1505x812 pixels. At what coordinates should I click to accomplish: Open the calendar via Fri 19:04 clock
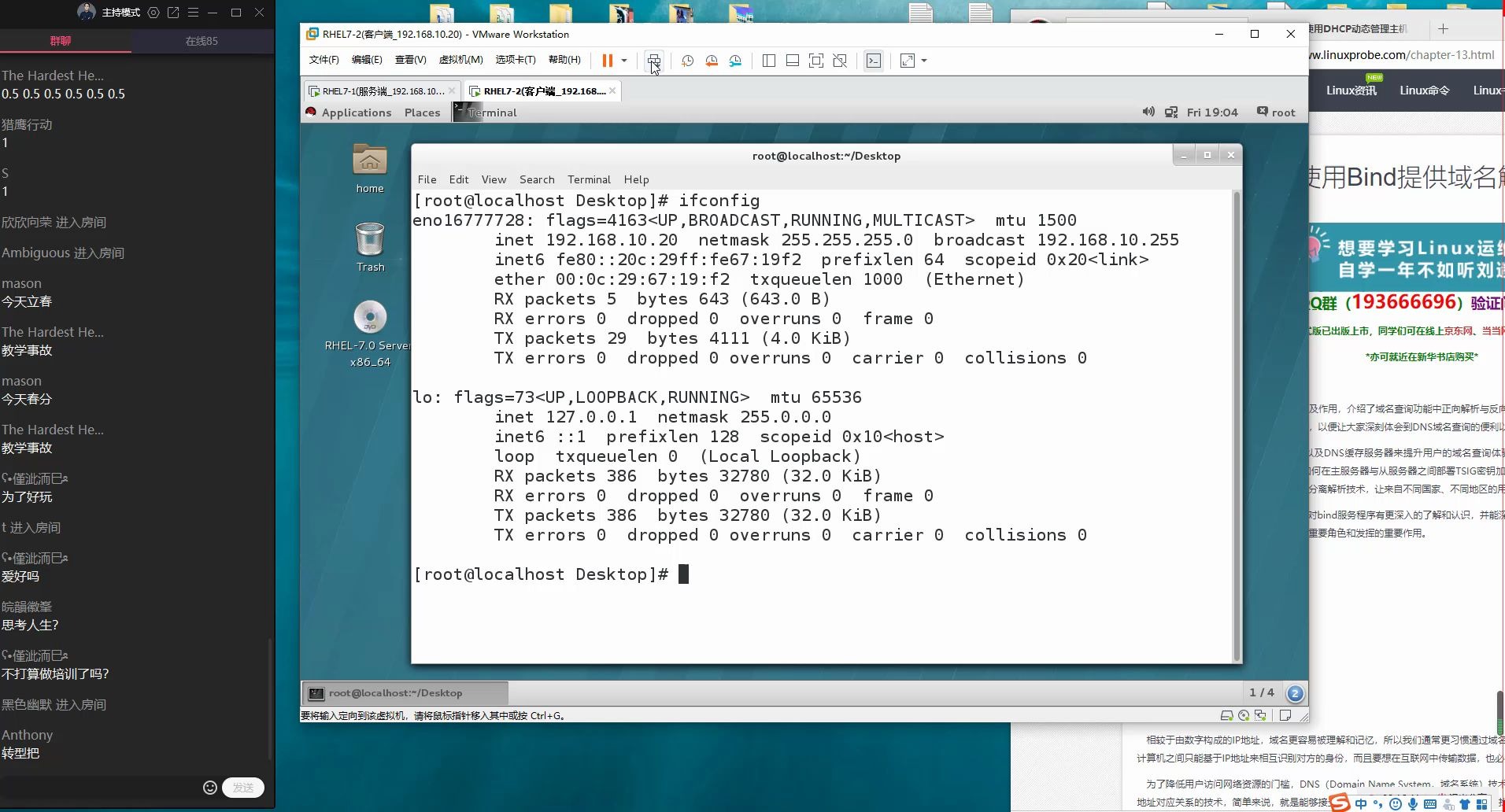tap(1212, 112)
